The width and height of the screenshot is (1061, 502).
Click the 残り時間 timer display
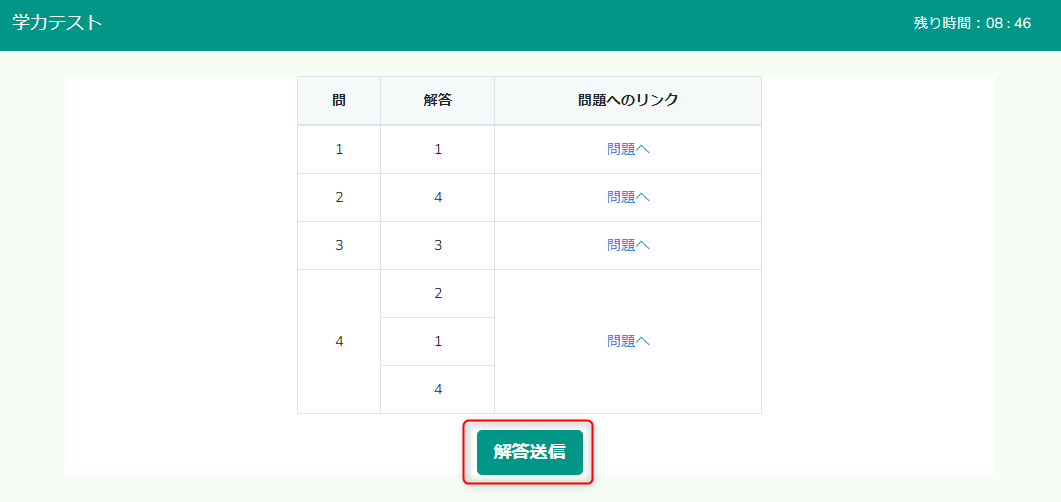[972, 24]
